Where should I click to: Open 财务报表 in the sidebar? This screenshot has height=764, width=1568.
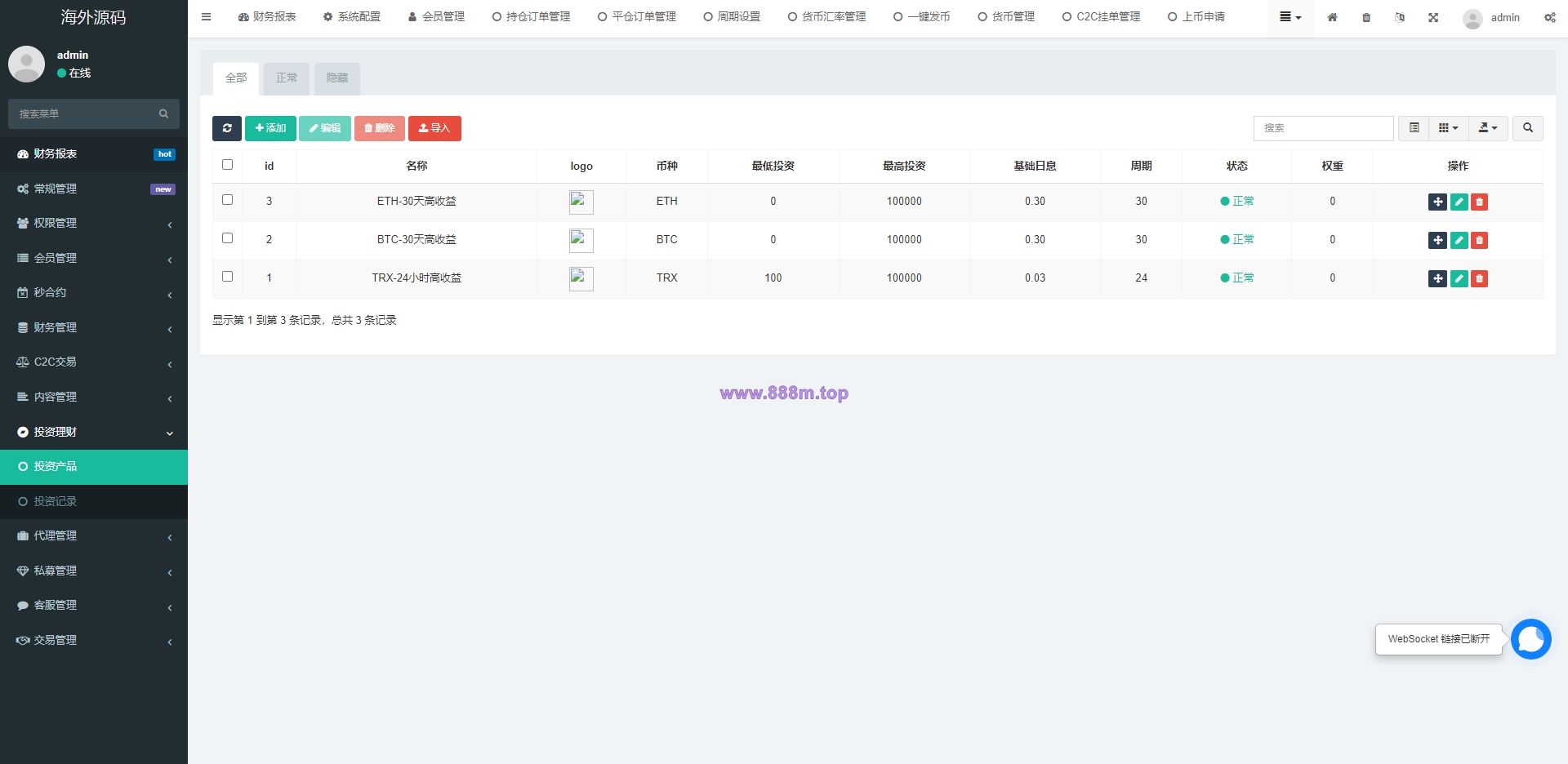click(x=94, y=153)
